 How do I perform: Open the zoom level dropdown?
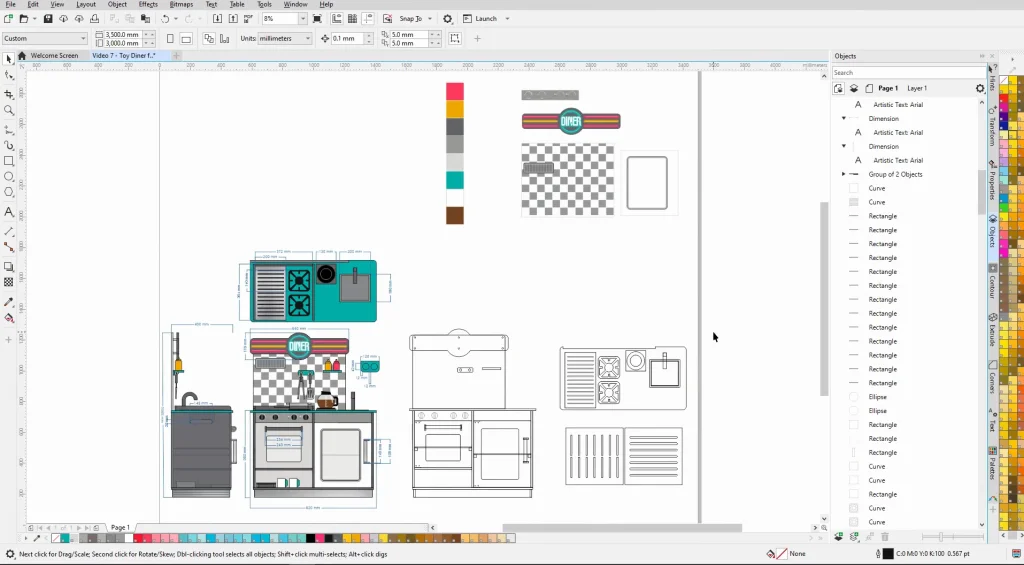click(x=303, y=19)
